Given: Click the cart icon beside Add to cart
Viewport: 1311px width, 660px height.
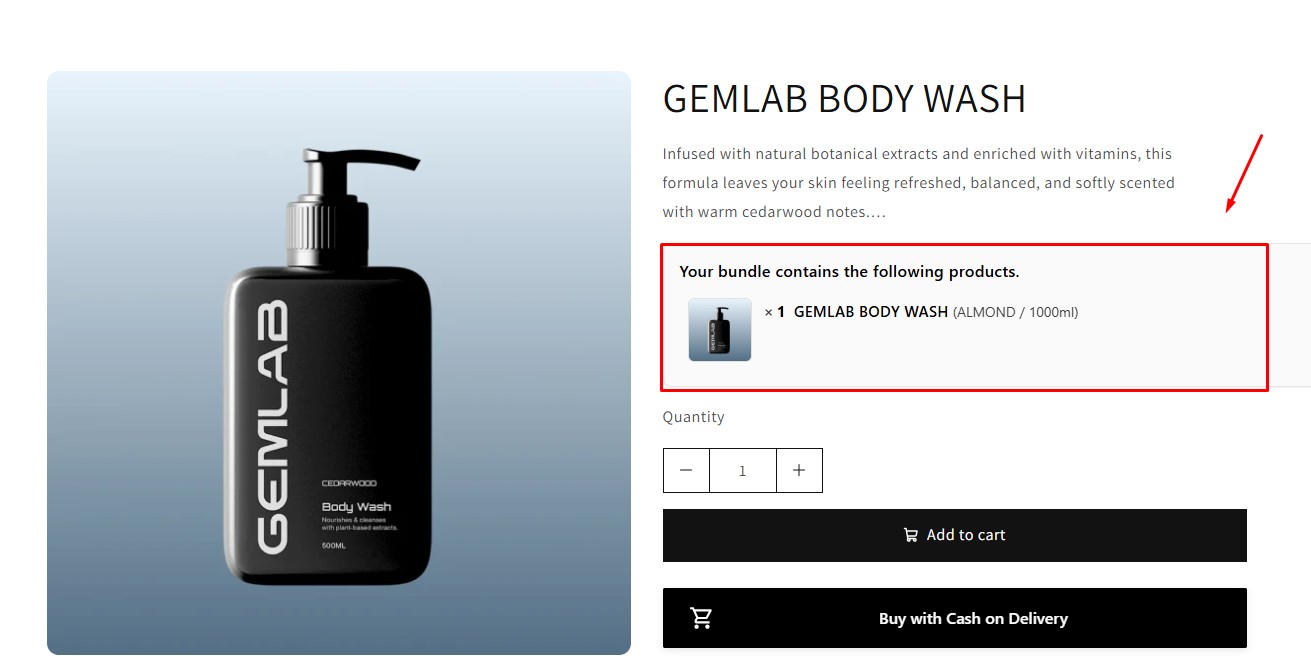Looking at the screenshot, I should pyautogui.click(x=910, y=535).
